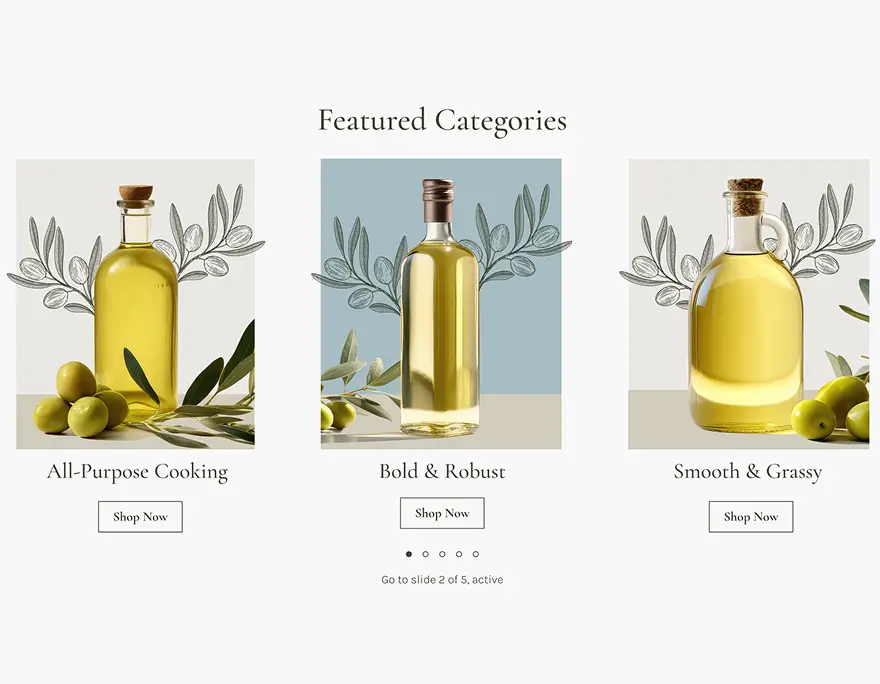880x684 pixels.
Task: Go to slide 2 using second dot
Action: (x=425, y=554)
